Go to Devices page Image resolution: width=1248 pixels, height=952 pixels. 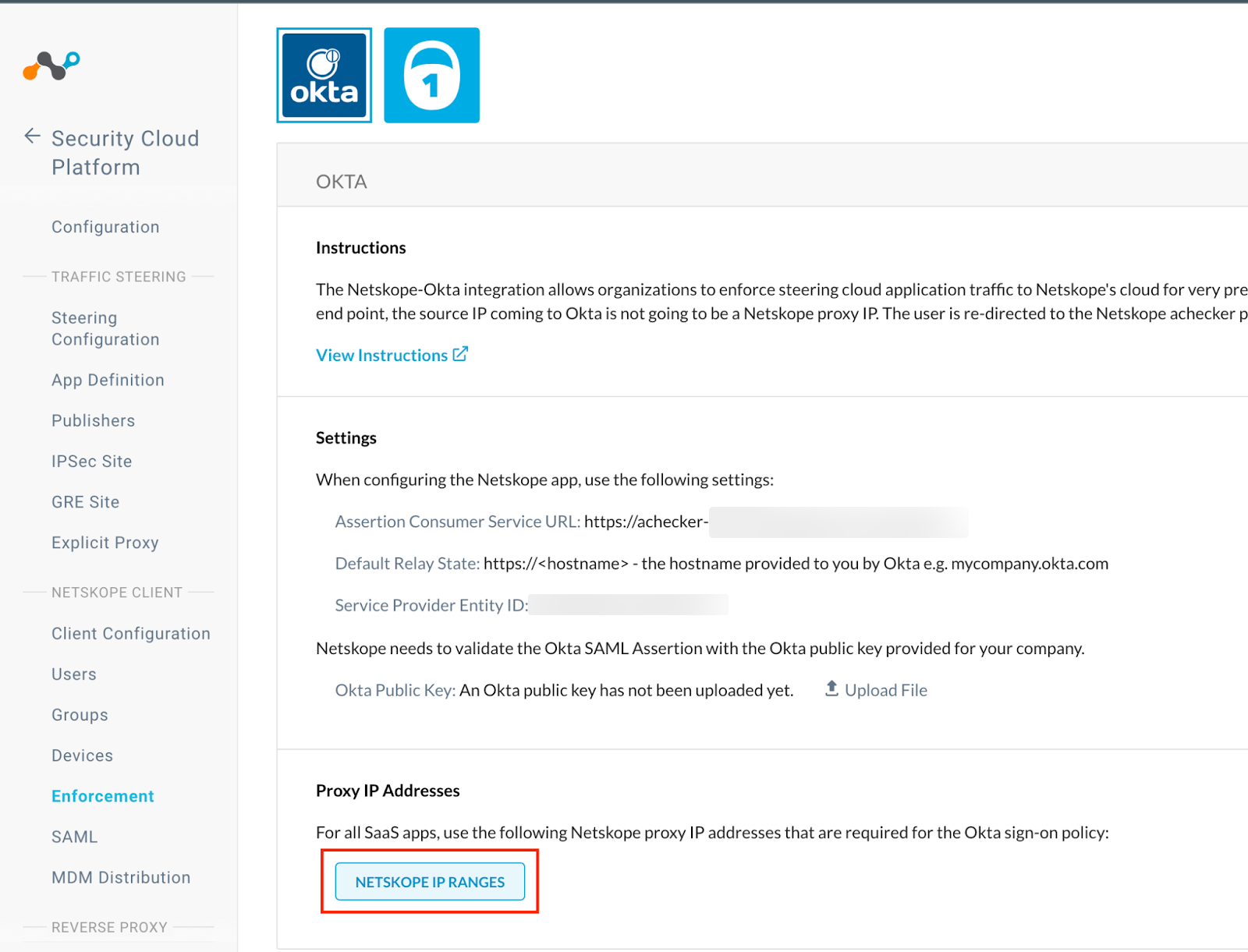82,755
